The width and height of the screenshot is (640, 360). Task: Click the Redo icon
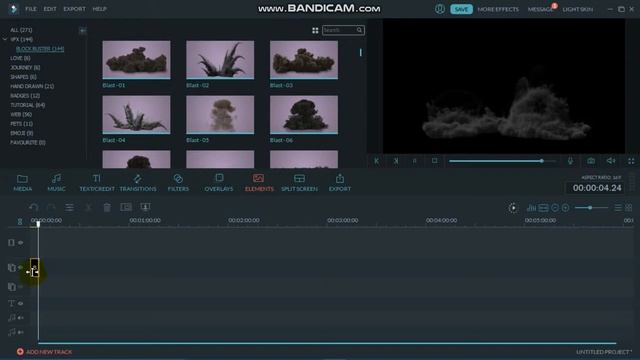[x=51, y=207]
